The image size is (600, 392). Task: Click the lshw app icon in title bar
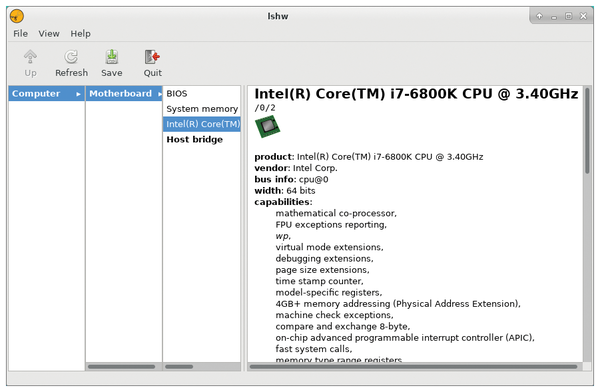point(17,16)
